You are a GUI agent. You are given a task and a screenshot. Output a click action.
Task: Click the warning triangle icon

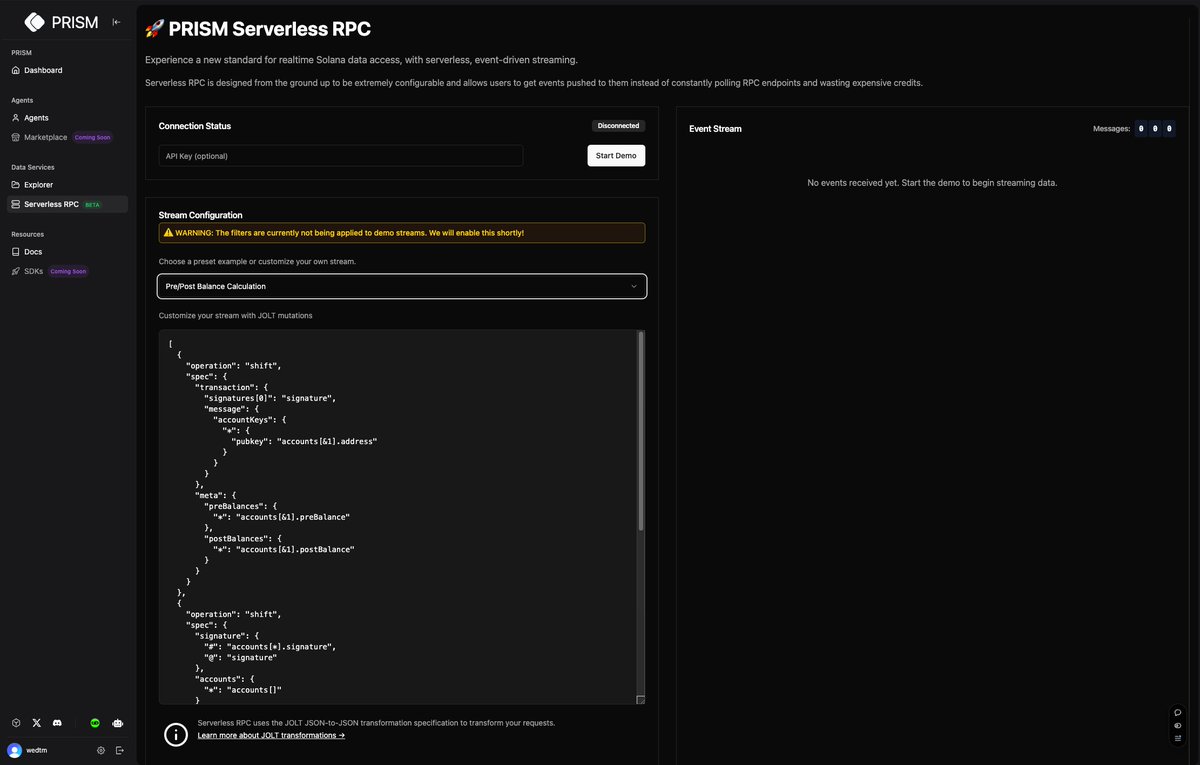coord(168,233)
